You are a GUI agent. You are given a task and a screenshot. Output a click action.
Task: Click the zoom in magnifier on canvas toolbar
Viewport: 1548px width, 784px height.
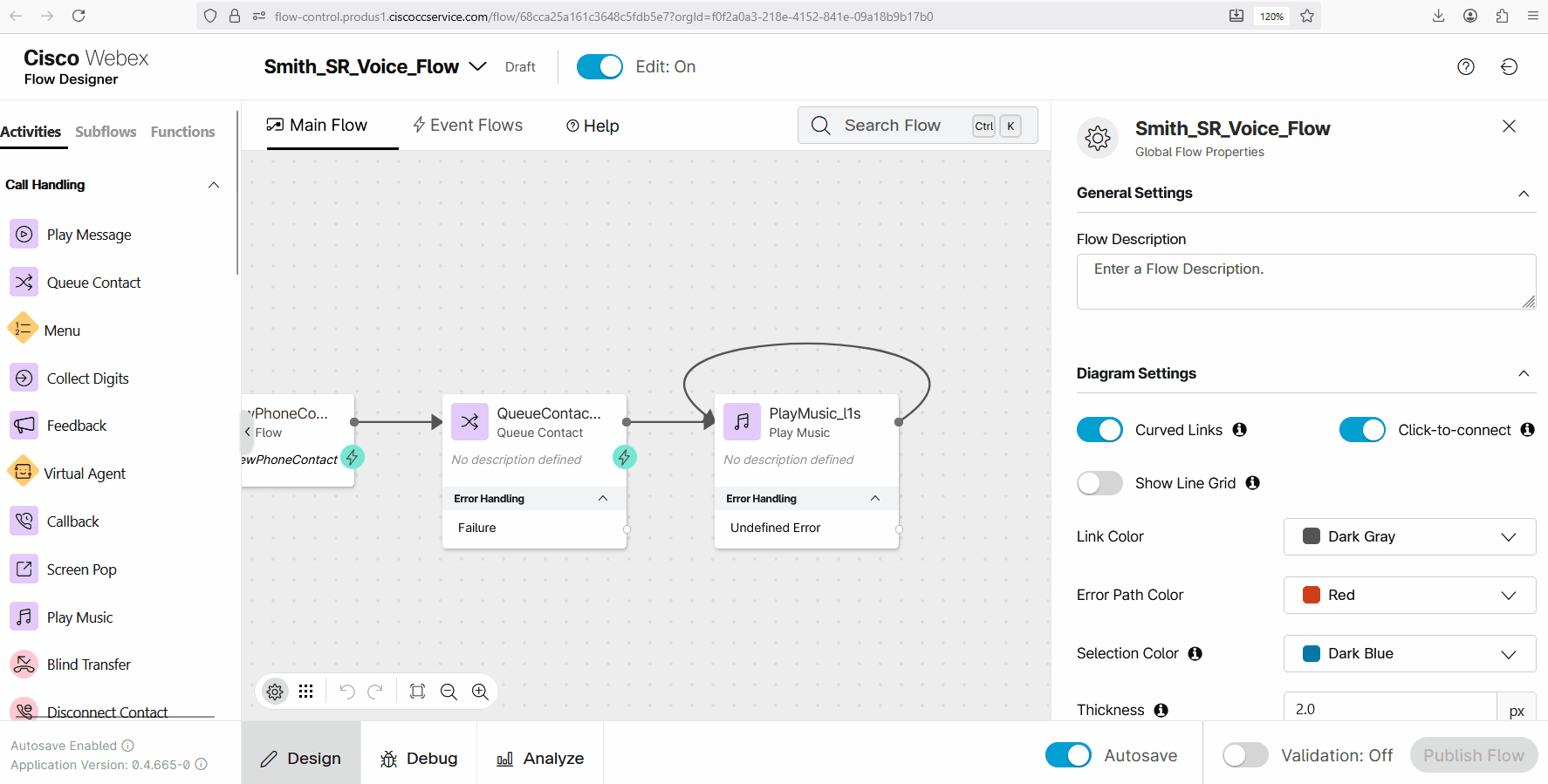480,692
